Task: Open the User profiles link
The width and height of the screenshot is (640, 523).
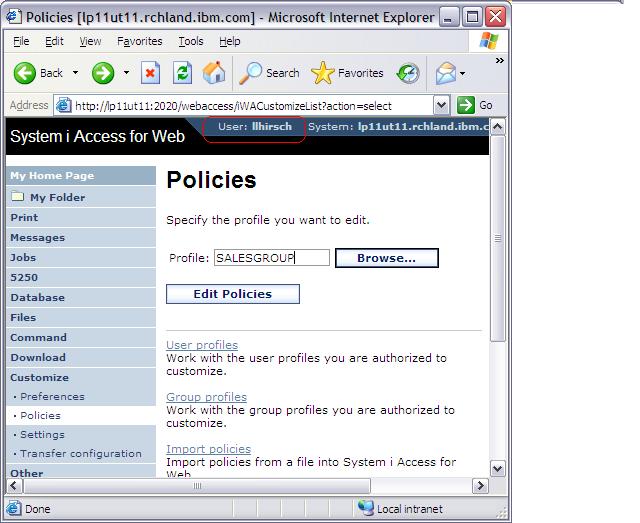Action: (x=202, y=345)
